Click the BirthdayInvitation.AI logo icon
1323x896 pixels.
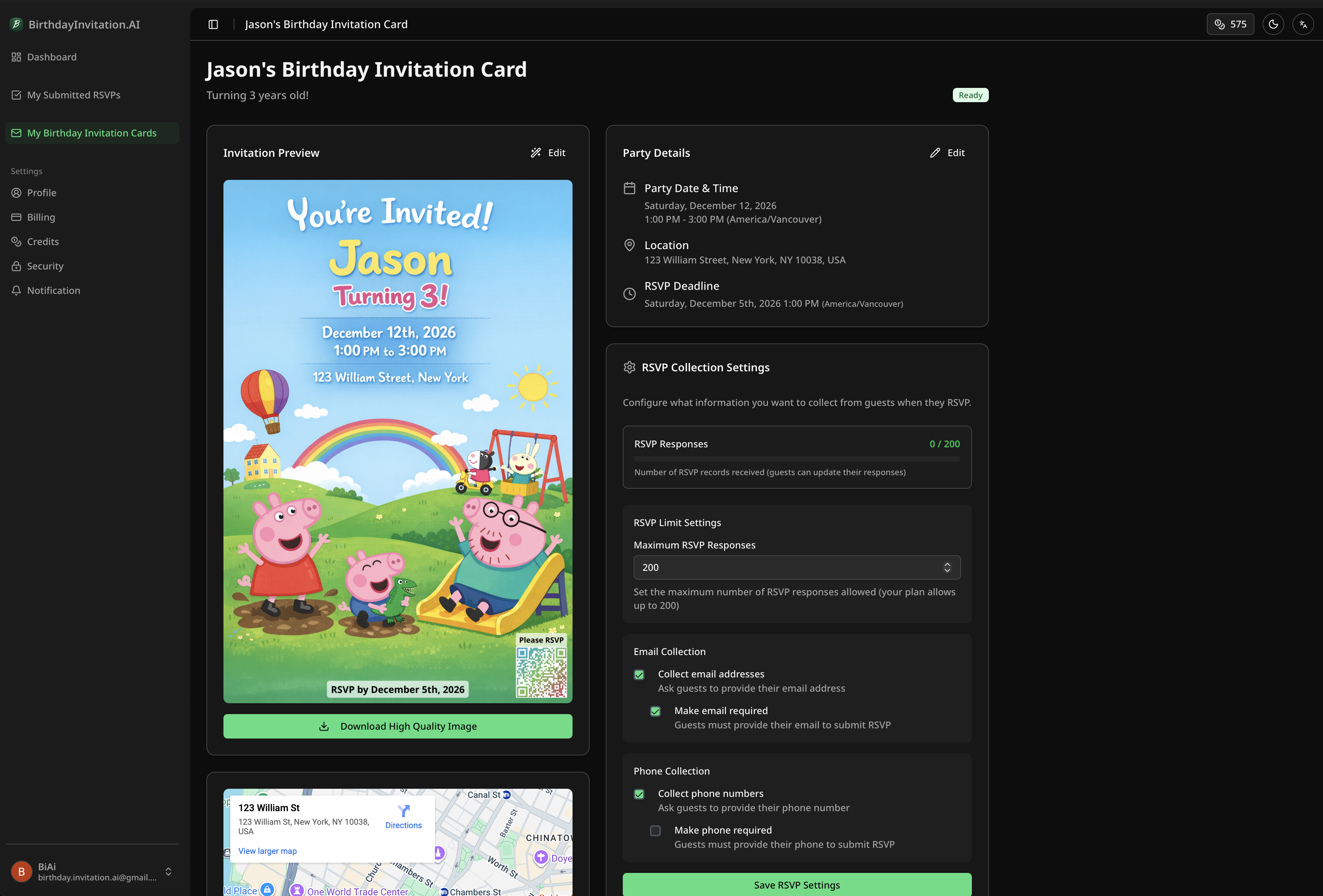click(x=16, y=24)
